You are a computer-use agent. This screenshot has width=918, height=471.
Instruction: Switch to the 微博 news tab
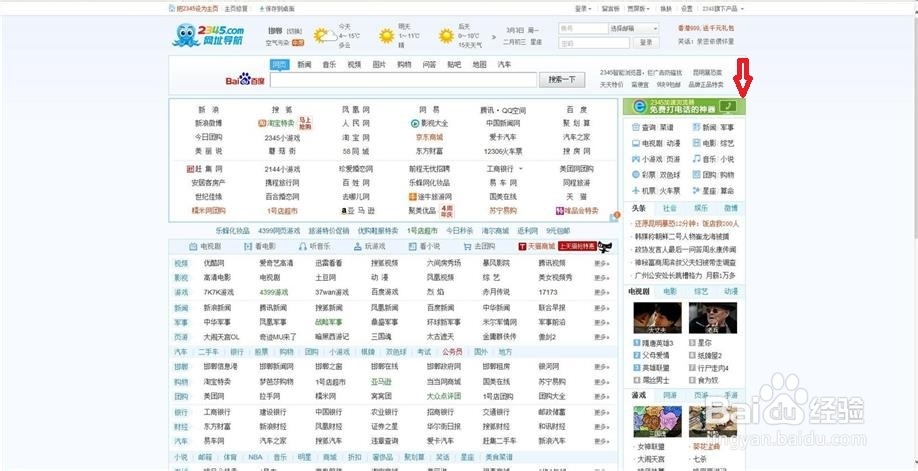click(731, 208)
